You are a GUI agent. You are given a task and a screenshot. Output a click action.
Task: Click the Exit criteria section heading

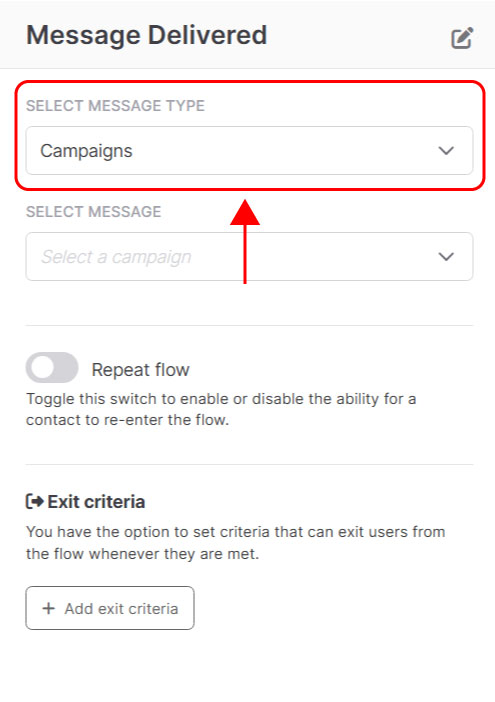96,501
